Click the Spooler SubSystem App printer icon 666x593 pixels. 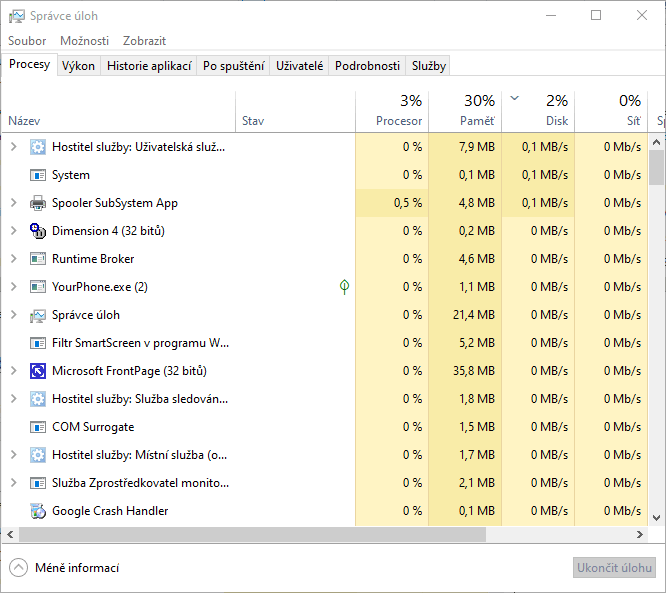[x=38, y=203]
